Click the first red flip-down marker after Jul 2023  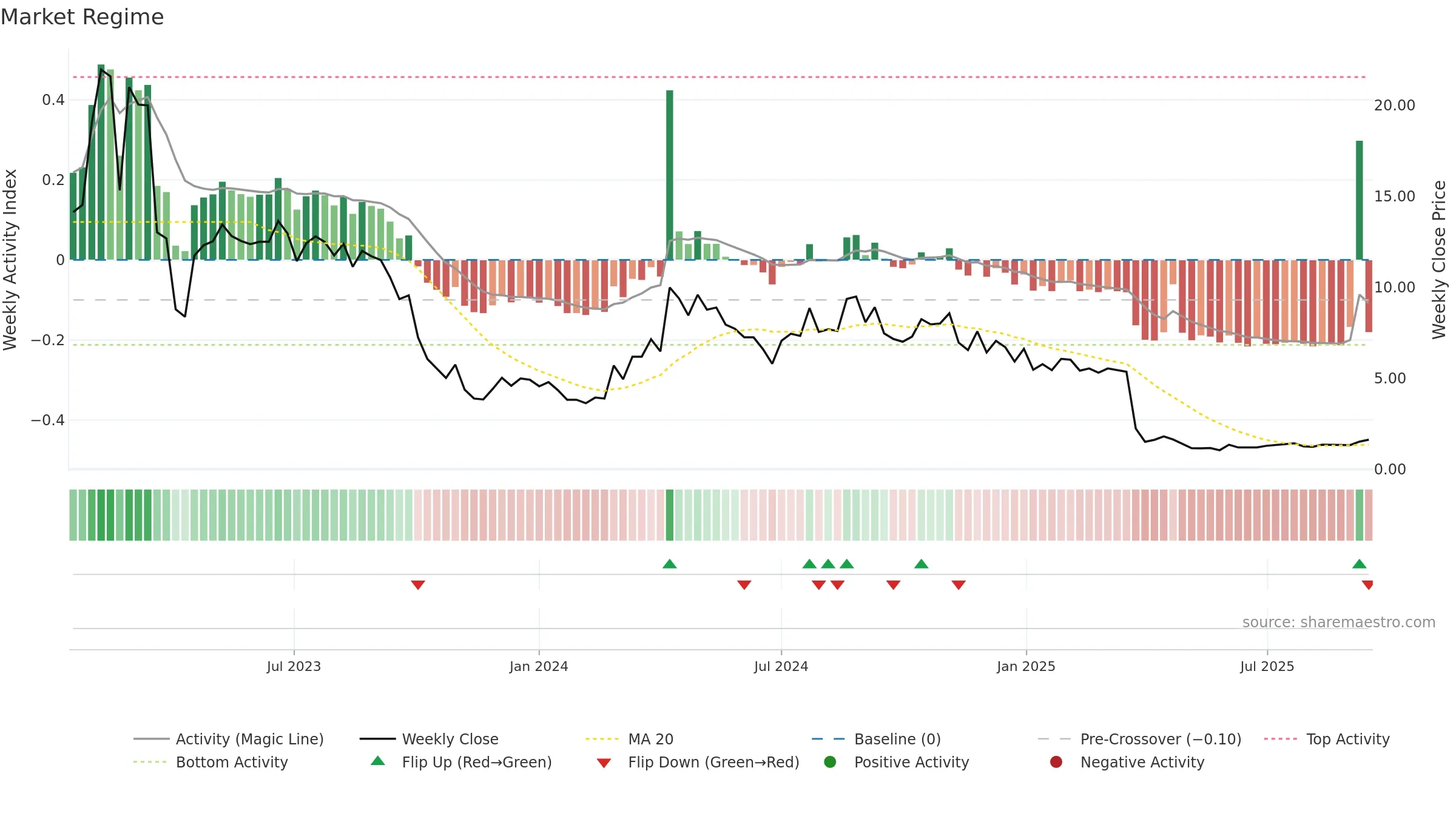point(418,585)
